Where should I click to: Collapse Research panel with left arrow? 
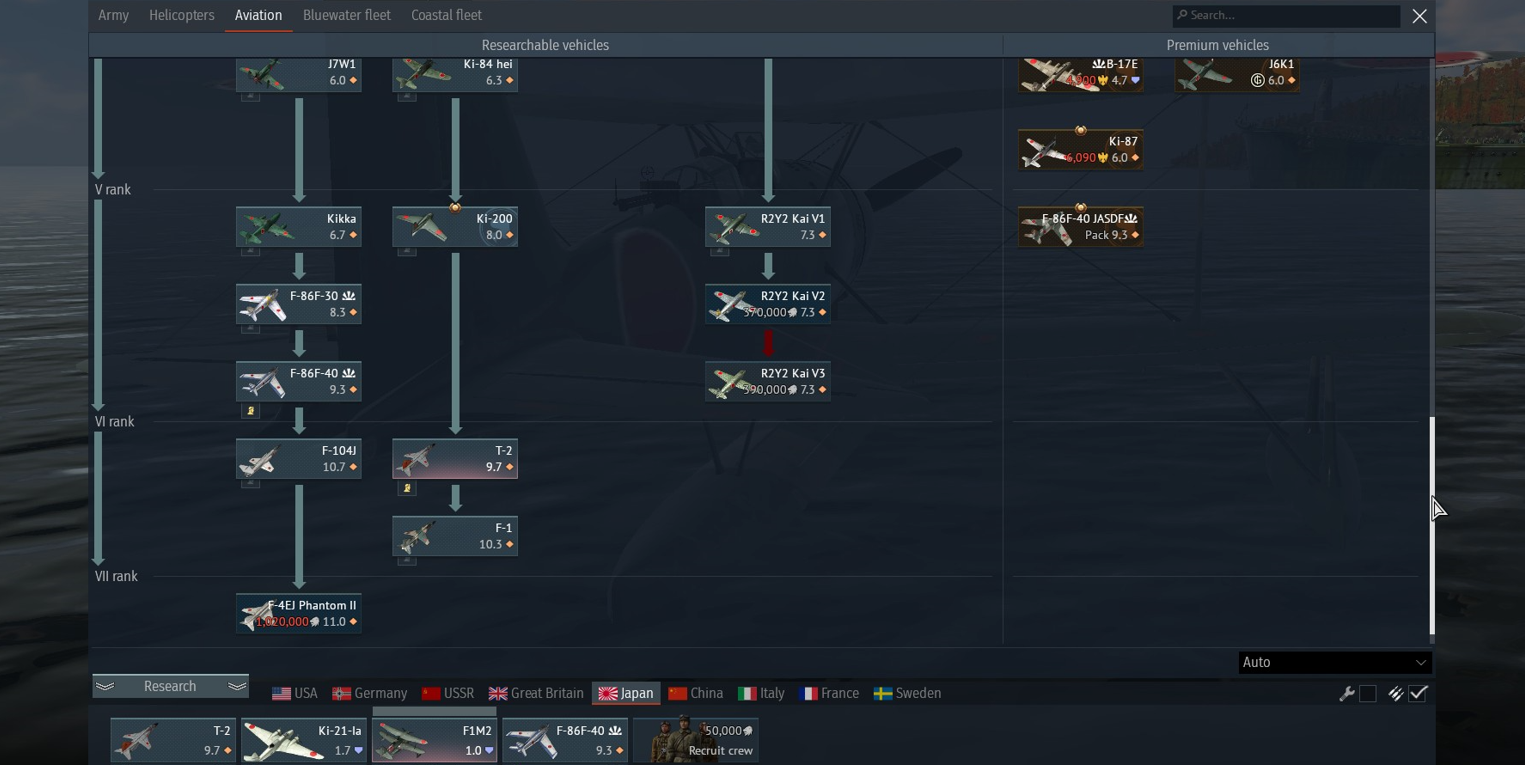[x=105, y=686]
